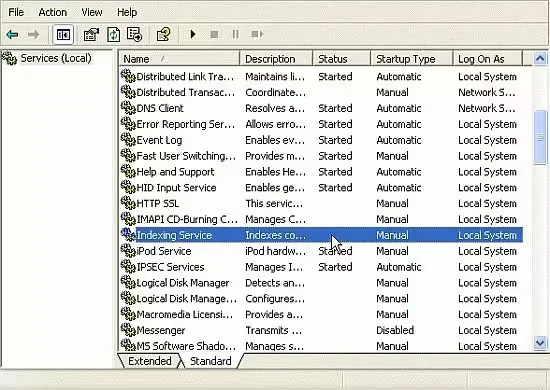Select the Messenger service name
The height and width of the screenshot is (390, 550).
(x=161, y=330)
